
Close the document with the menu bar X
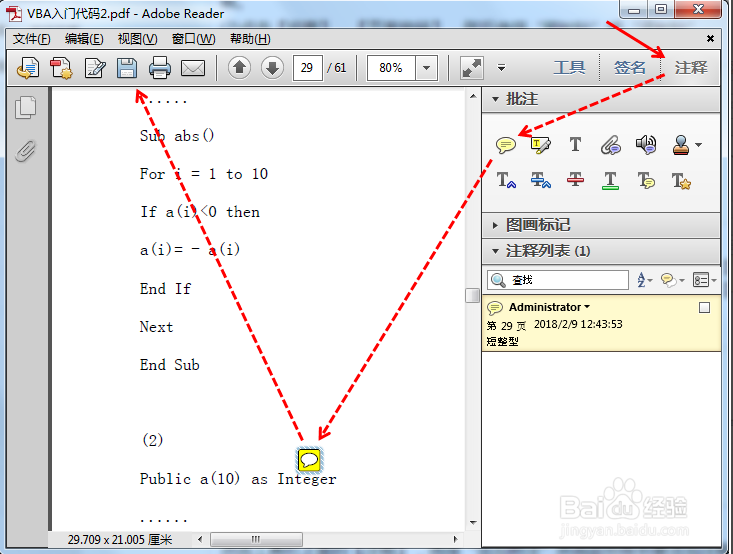710,39
